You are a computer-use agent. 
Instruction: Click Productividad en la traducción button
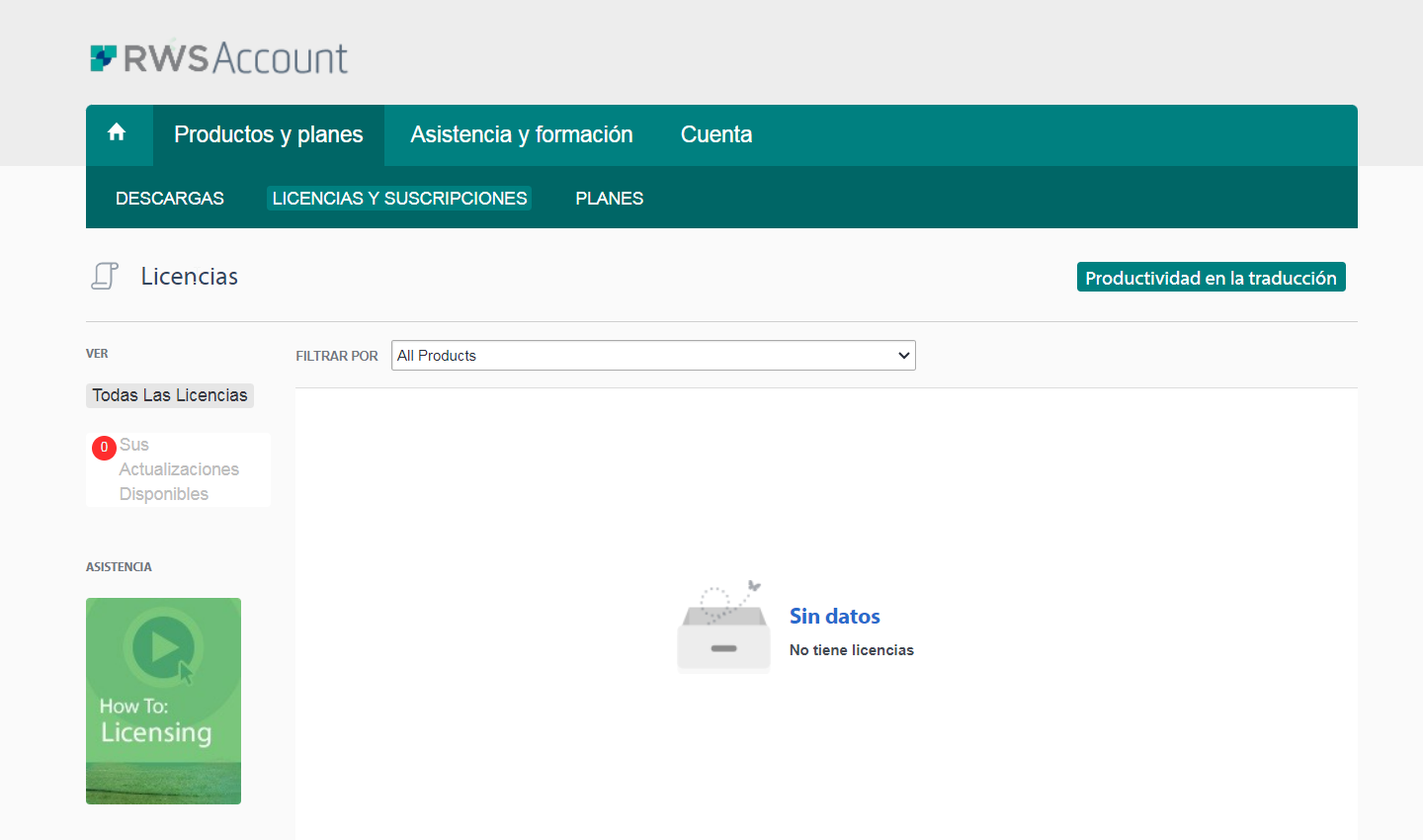point(1211,278)
